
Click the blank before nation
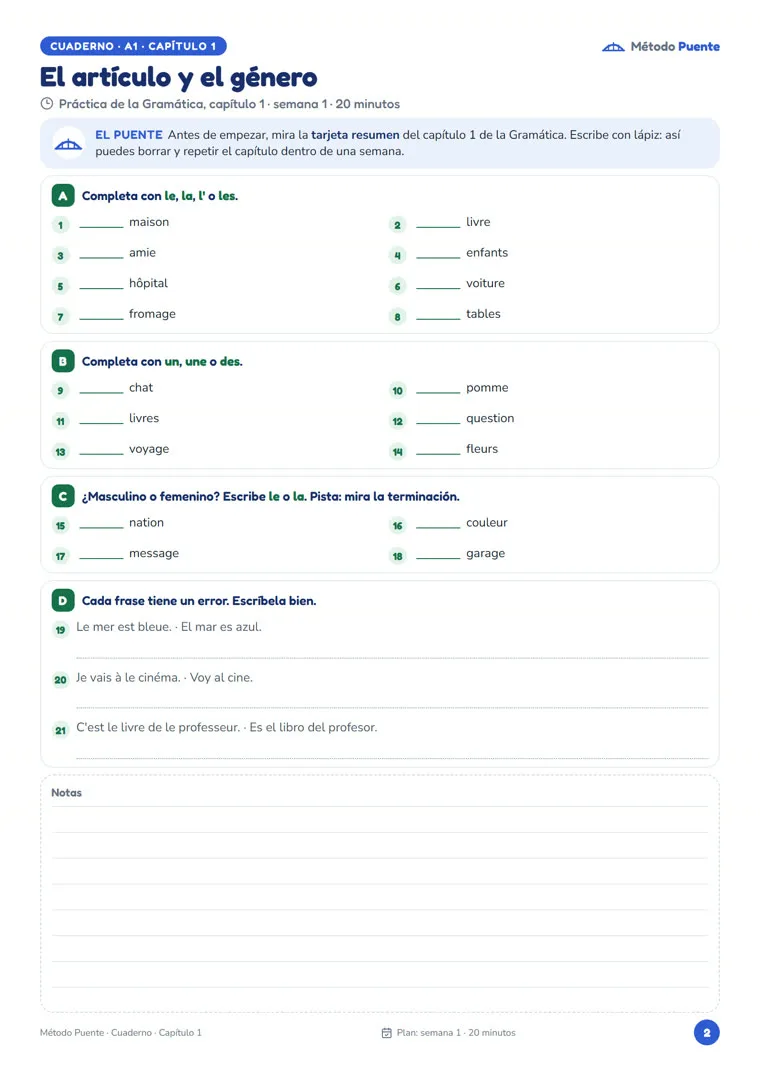pyautogui.click(x=101, y=524)
